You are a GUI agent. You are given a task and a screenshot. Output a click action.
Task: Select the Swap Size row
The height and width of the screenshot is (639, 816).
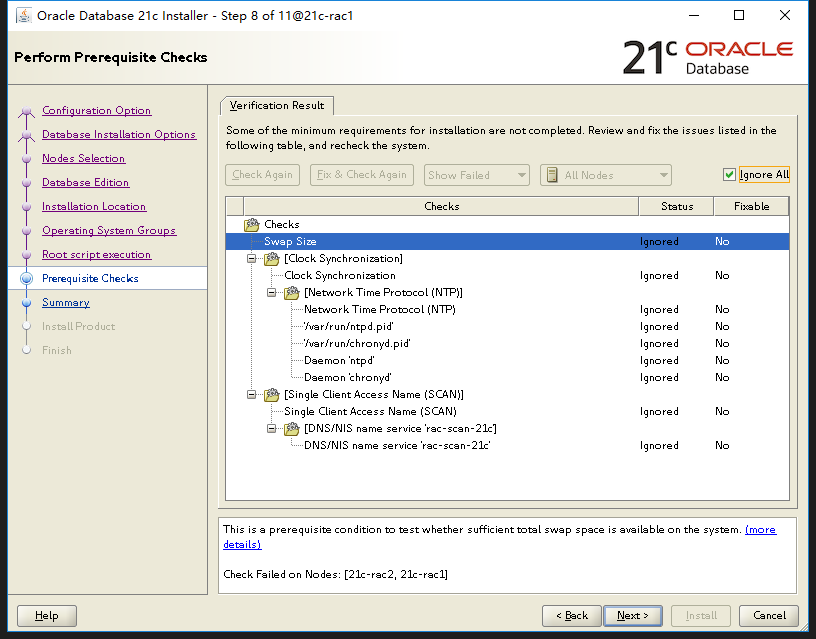click(x=507, y=241)
